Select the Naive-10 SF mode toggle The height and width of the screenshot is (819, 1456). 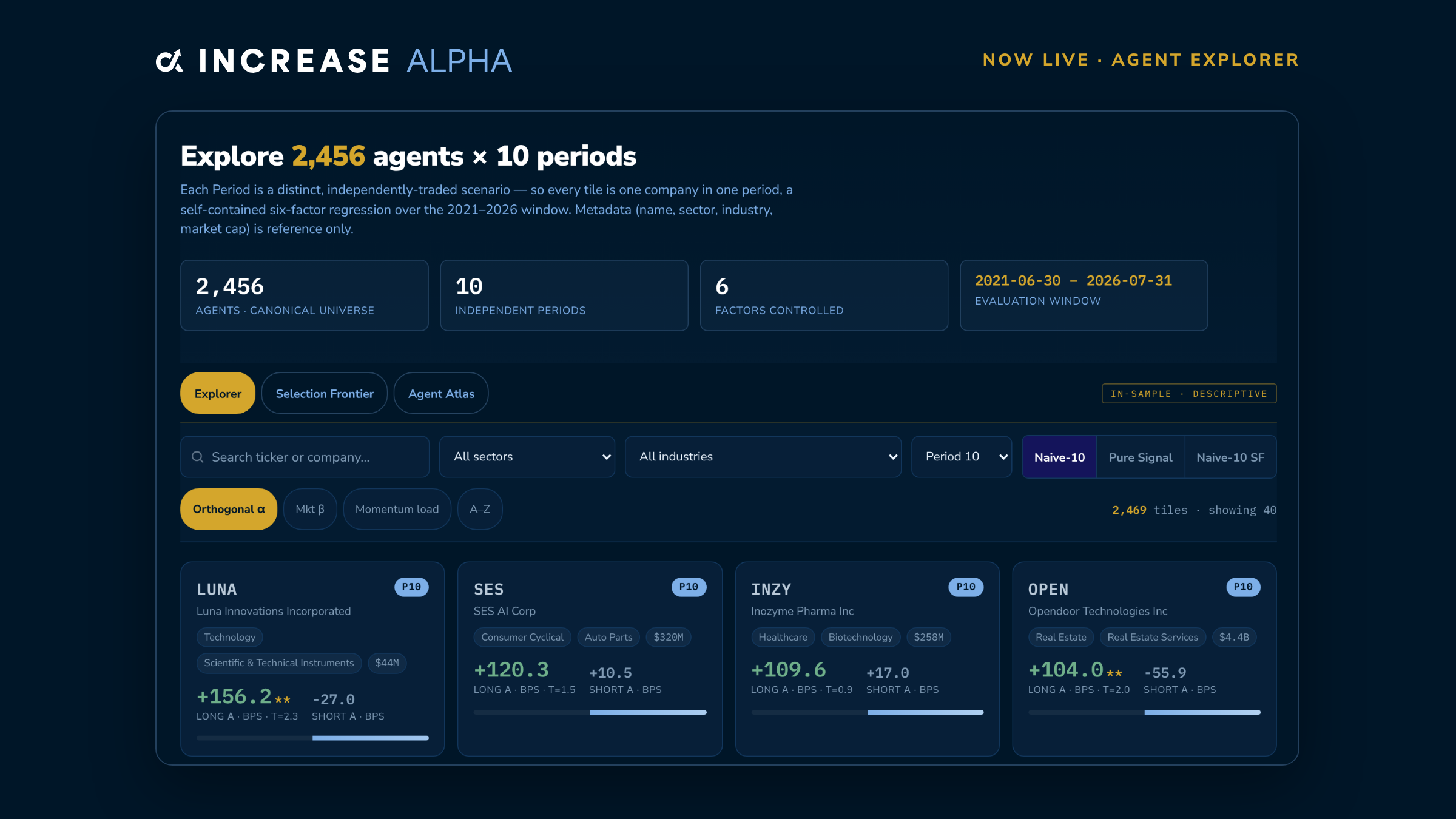tap(1230, 457)
